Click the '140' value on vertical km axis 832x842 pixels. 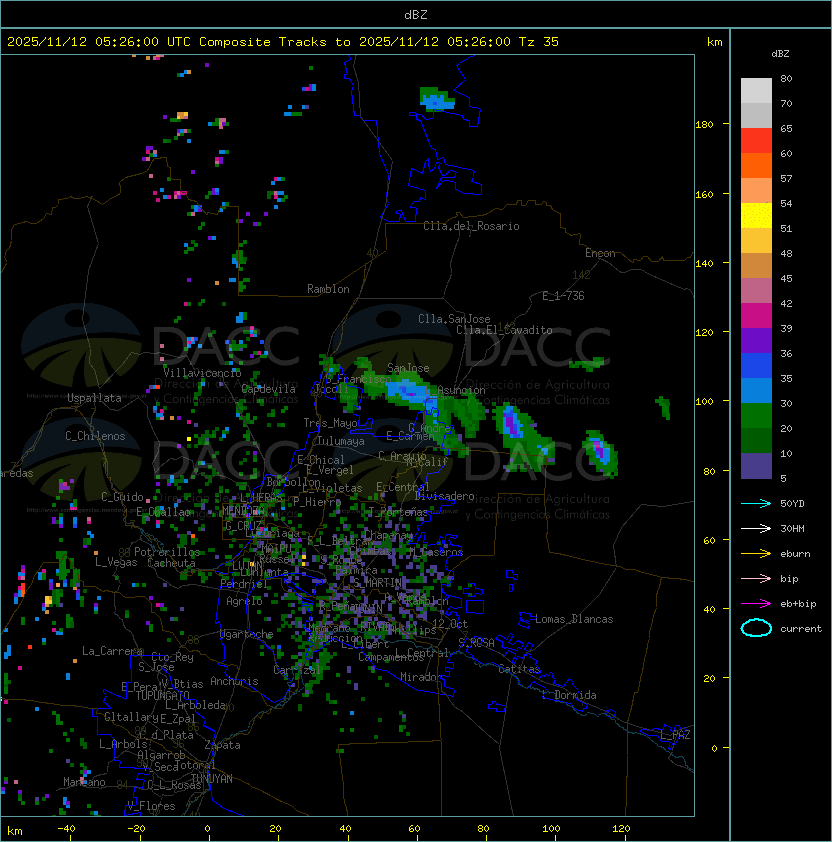704,263
